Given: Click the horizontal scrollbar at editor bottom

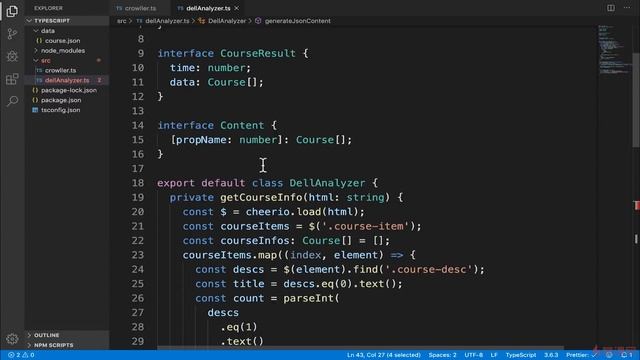Looking at the screenshot, I should coord(361,348).
